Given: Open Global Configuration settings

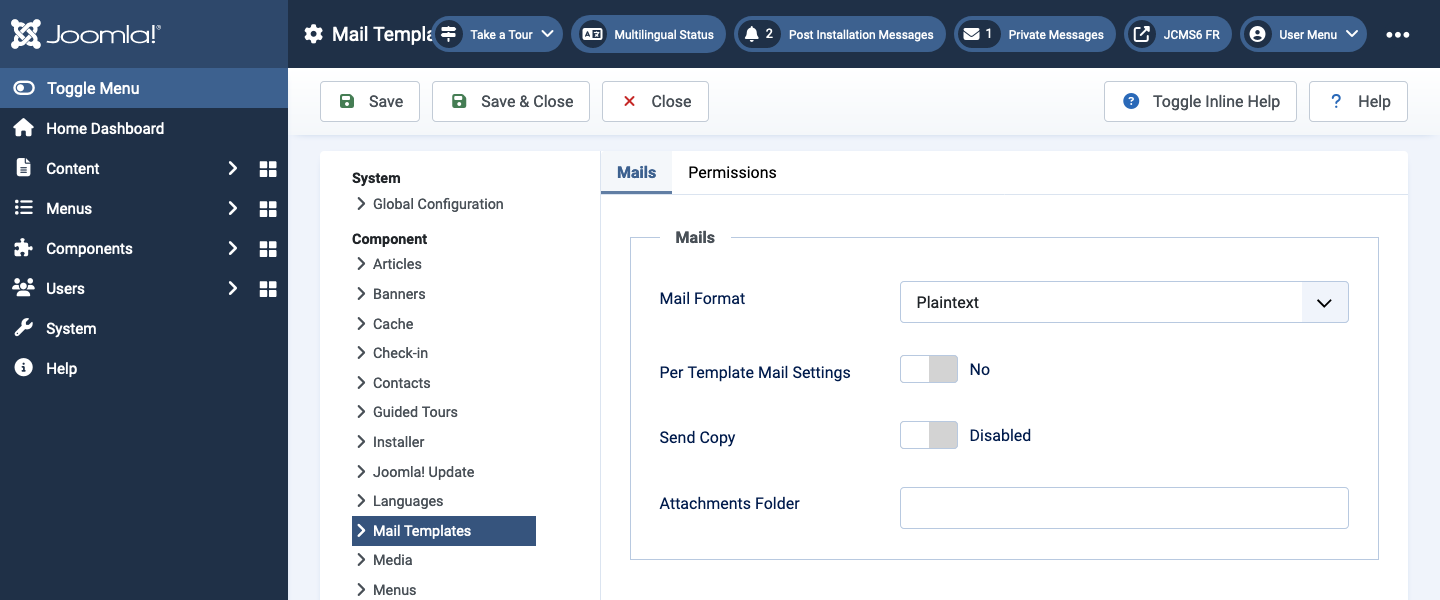Looking at the screenshot, I should pos(438,204).
